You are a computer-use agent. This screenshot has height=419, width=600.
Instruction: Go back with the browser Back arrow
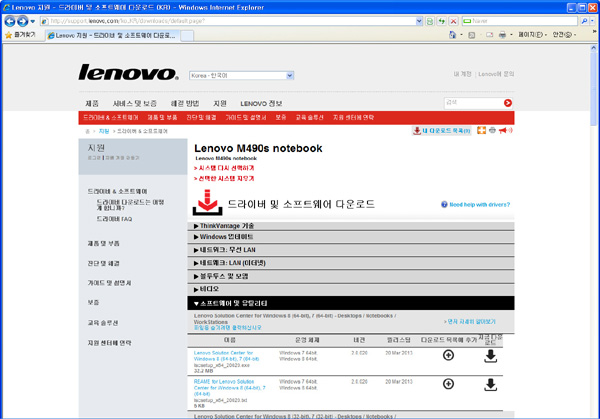tap(10, 21)
